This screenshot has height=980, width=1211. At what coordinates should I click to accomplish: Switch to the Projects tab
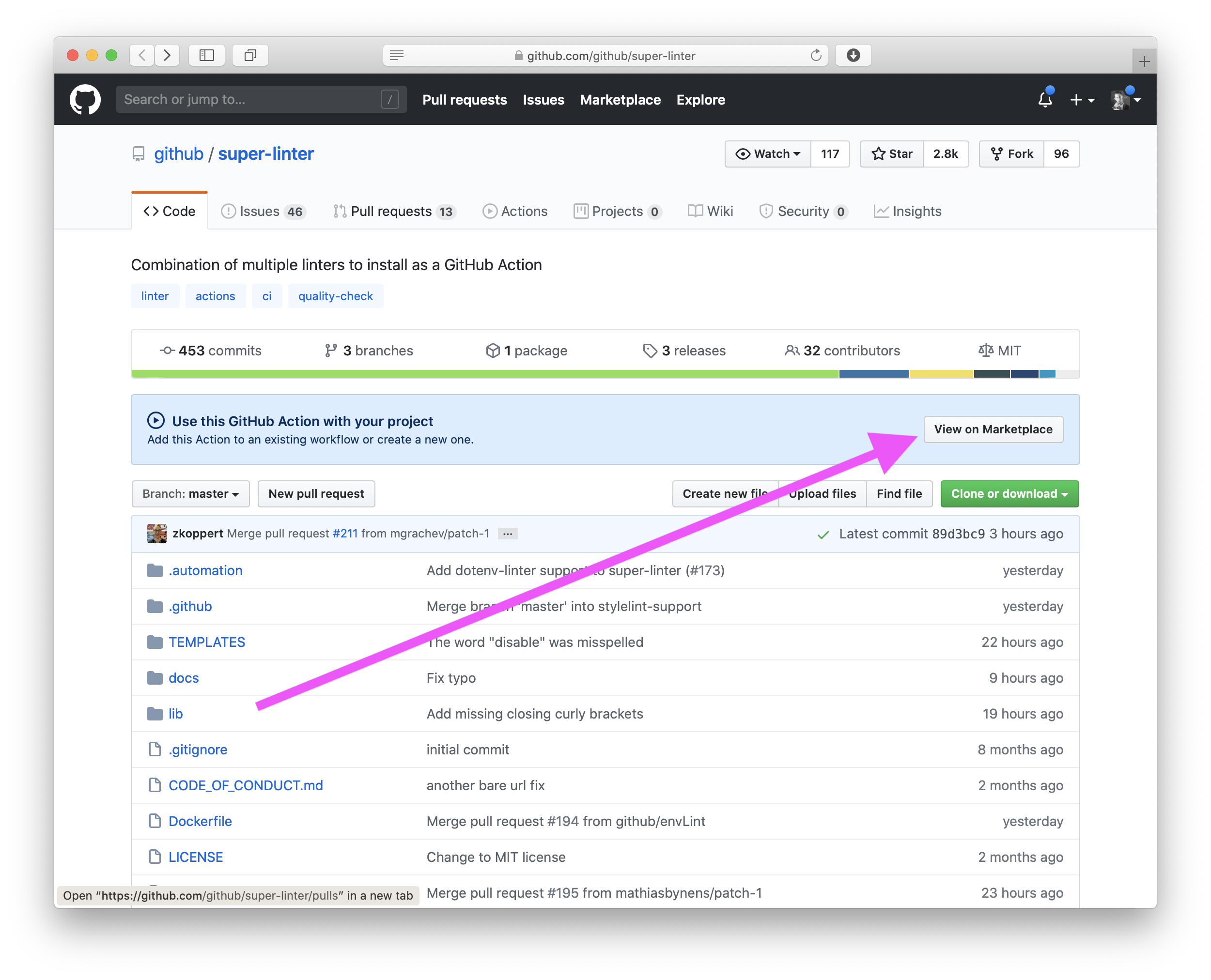pyautogui.click(x=617, y=211)
